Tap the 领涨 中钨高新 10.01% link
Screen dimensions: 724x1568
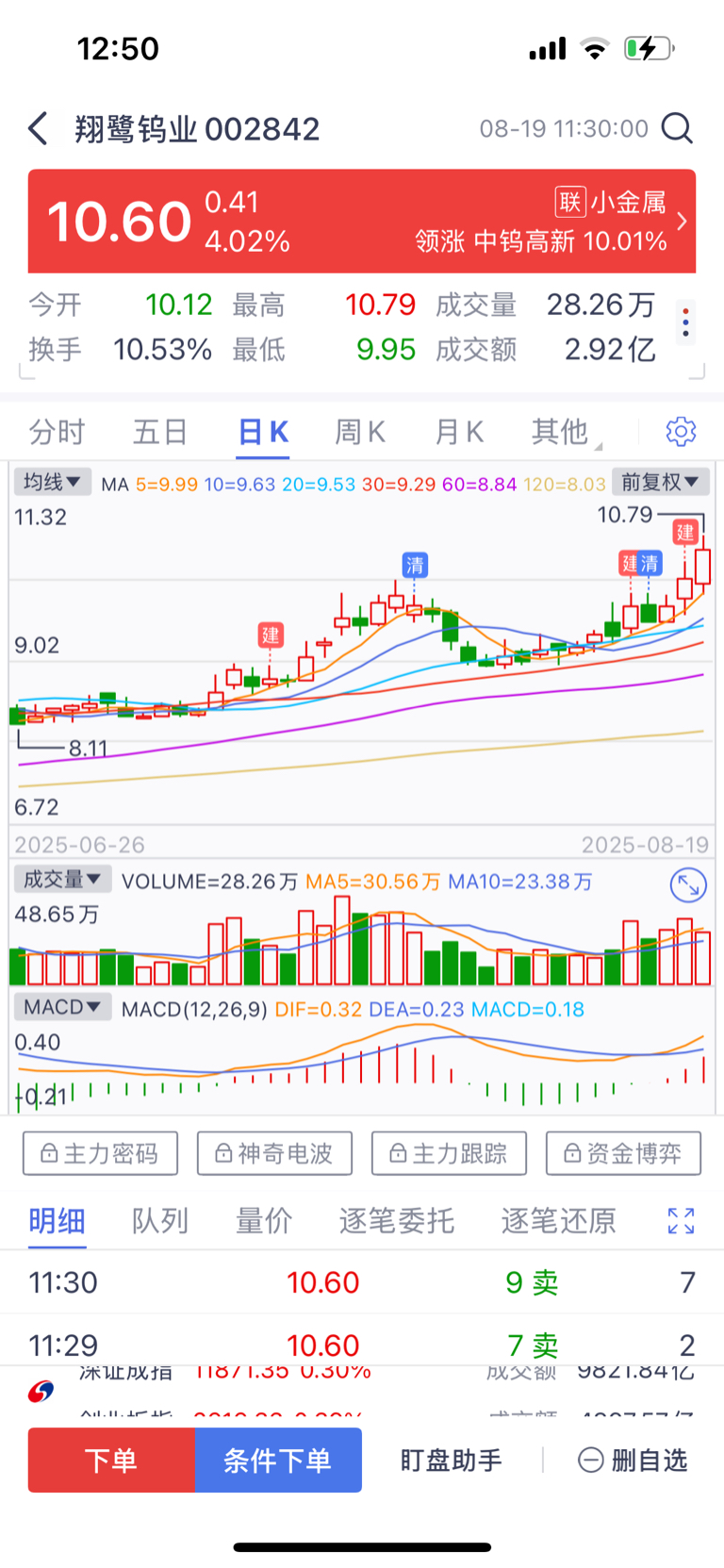(541, 241)
